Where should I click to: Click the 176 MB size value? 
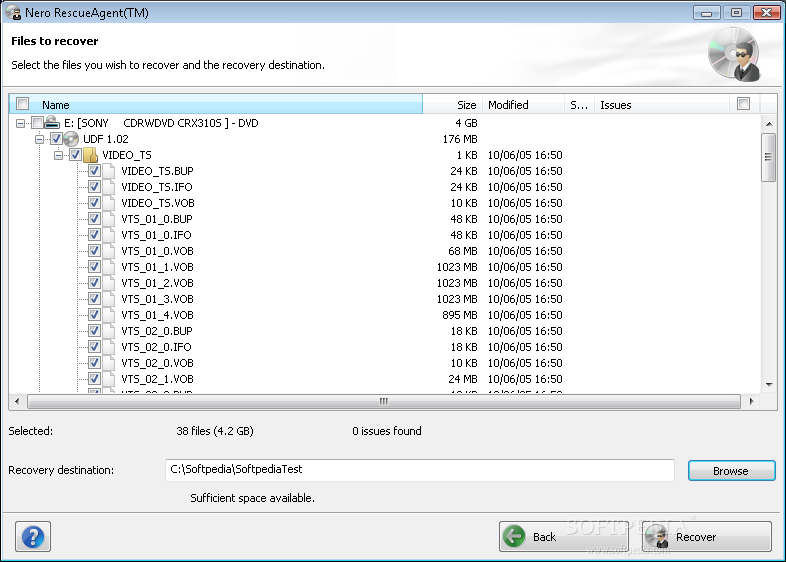pos(460,139)
